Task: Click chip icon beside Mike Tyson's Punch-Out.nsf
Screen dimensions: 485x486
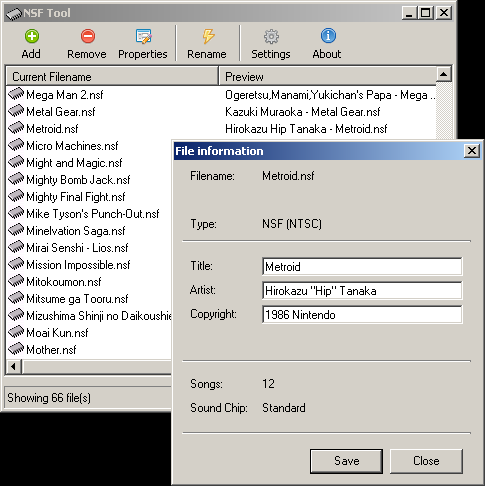Action: coord(16,213)
